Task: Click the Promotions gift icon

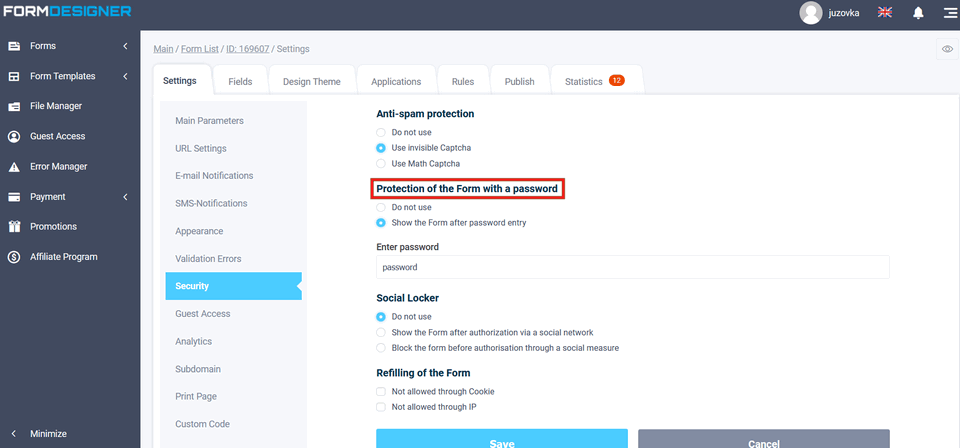Action: (x=14, y=227)
